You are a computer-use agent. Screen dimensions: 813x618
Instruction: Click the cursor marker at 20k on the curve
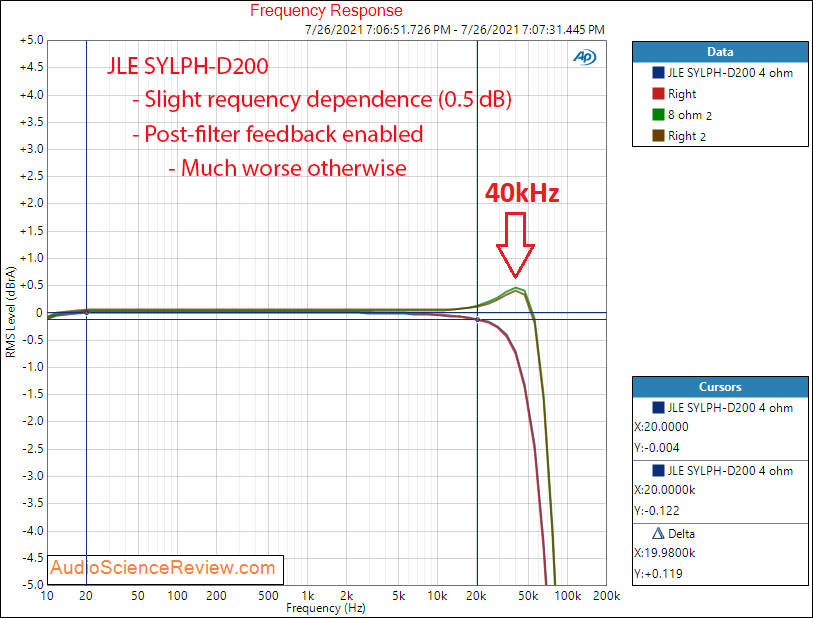coord(478,319)
